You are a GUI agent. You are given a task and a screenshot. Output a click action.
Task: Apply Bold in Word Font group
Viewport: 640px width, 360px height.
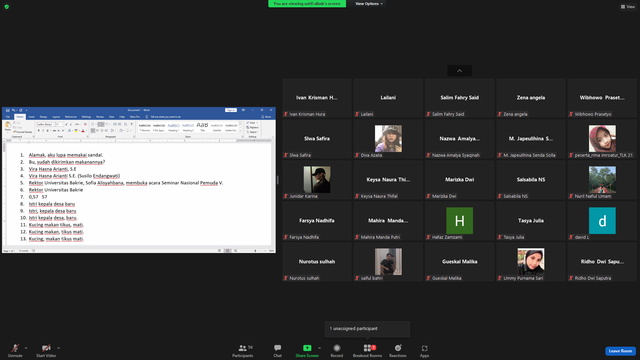point(39,130)
